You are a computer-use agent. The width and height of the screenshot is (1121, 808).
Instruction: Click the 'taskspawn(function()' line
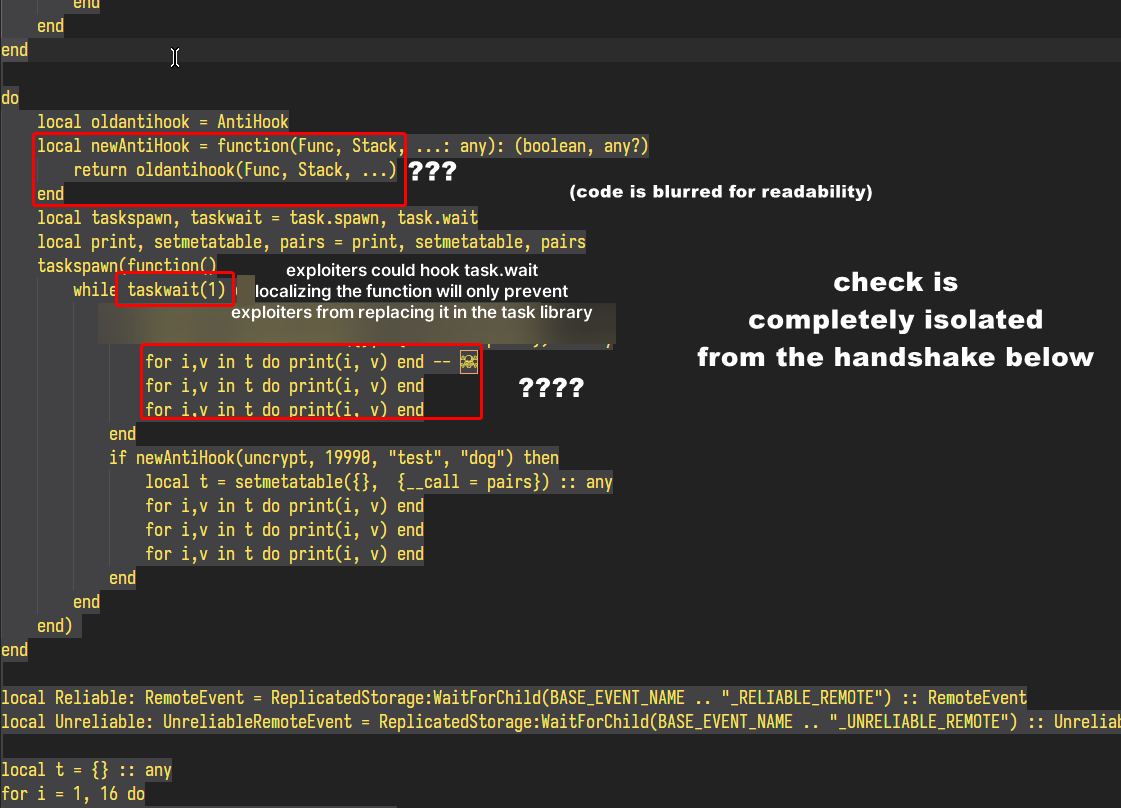click(127, 265)
